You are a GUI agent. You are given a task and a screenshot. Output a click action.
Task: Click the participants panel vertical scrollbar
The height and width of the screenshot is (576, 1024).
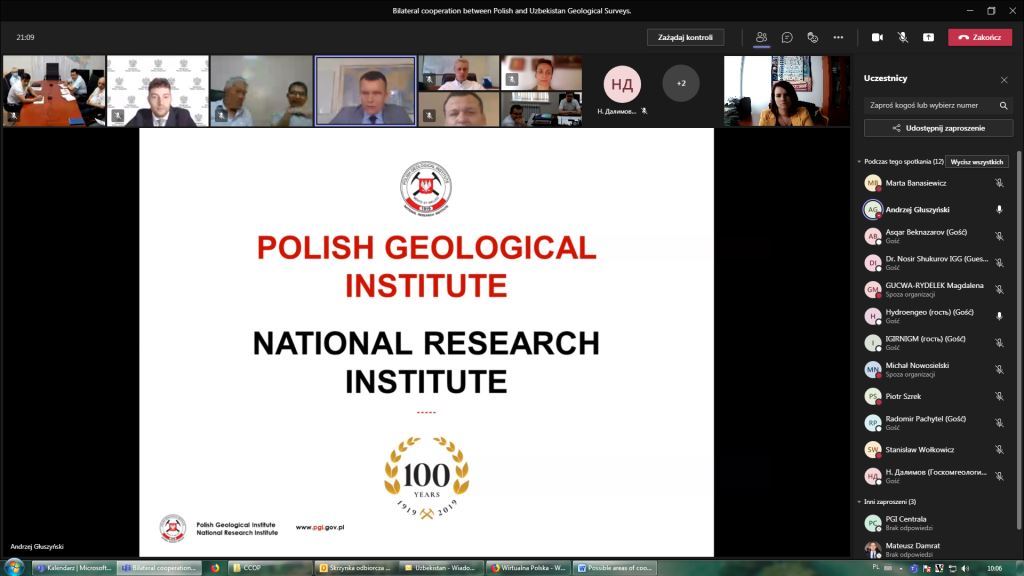(x=1018, y=340)
